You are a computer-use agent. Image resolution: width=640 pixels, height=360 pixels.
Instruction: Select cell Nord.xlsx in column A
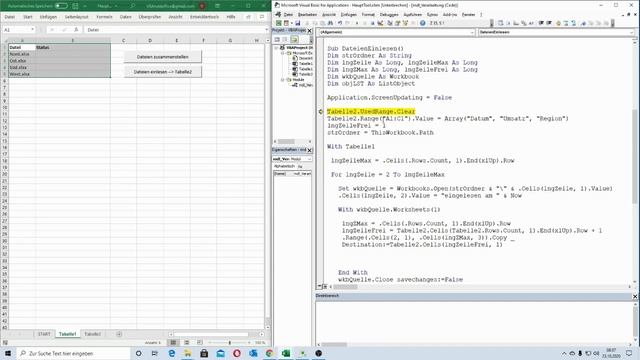tap(22, 54)
